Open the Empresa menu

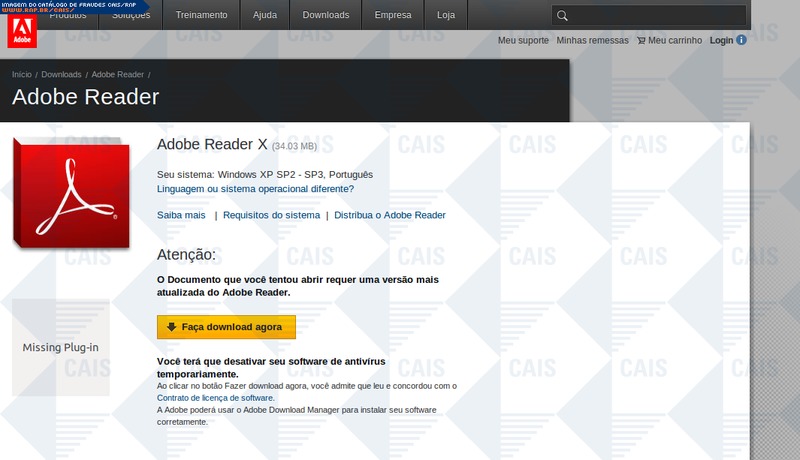pos(392,15)
